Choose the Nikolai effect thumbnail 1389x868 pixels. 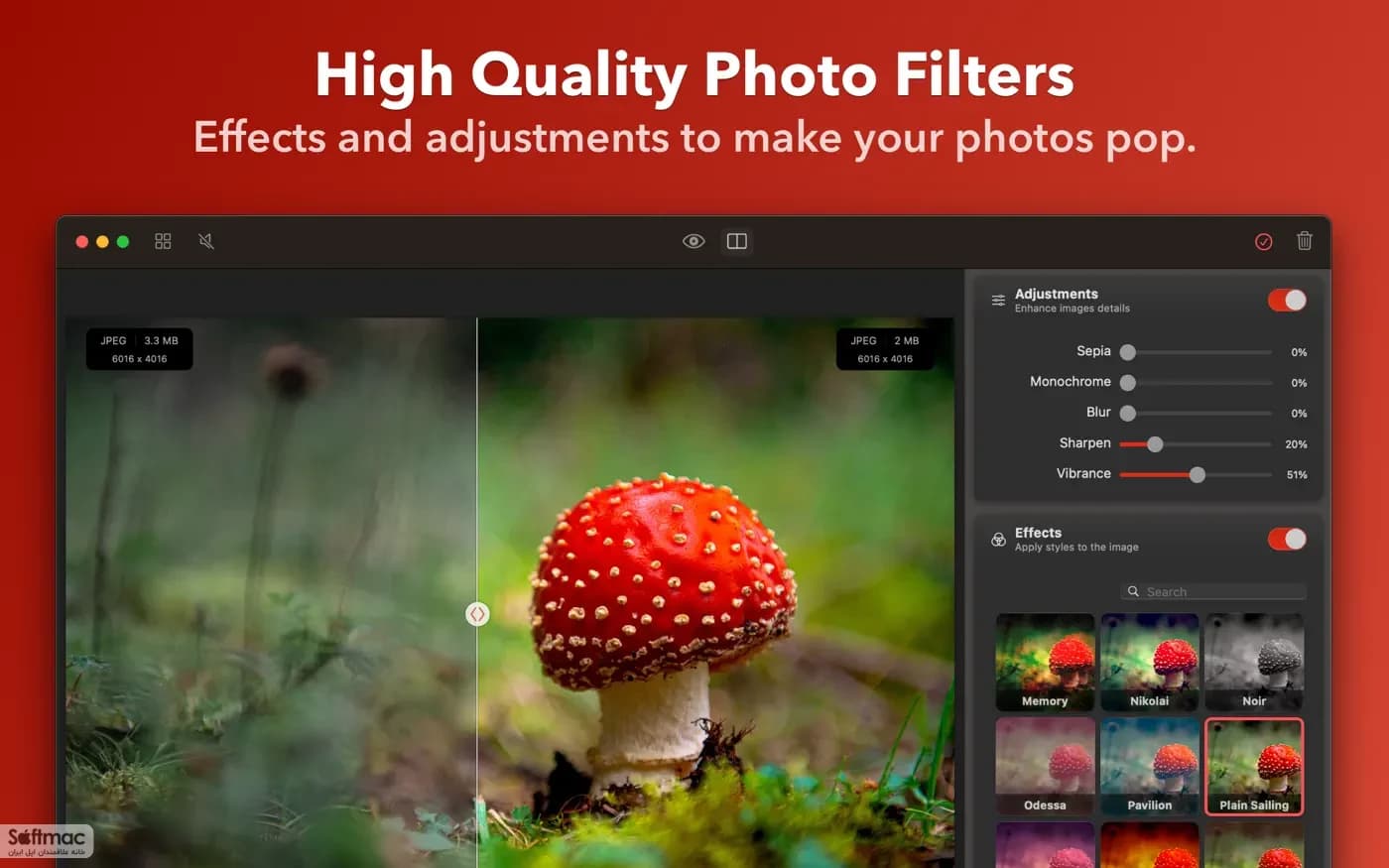[1149, 662]
